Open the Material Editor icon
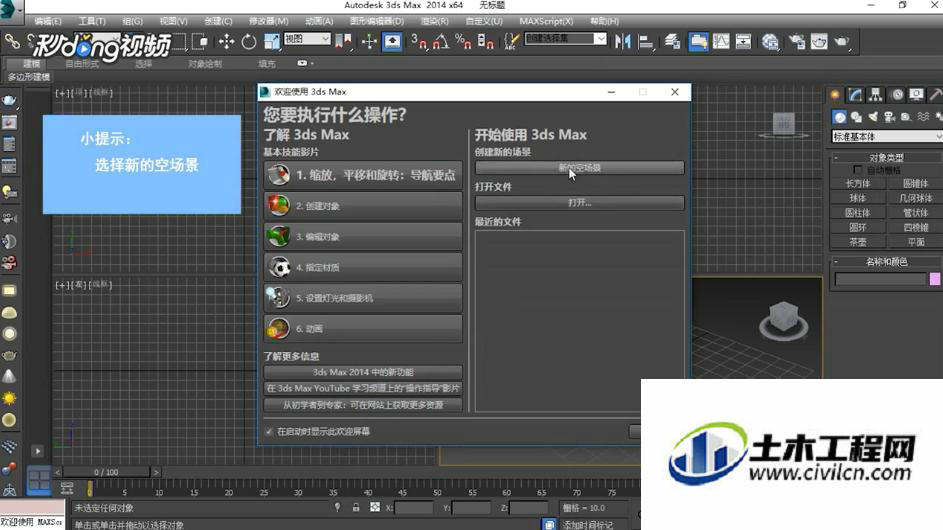This screenshot has height=530, width=943. pyautogui.click(x=770, y=42)
